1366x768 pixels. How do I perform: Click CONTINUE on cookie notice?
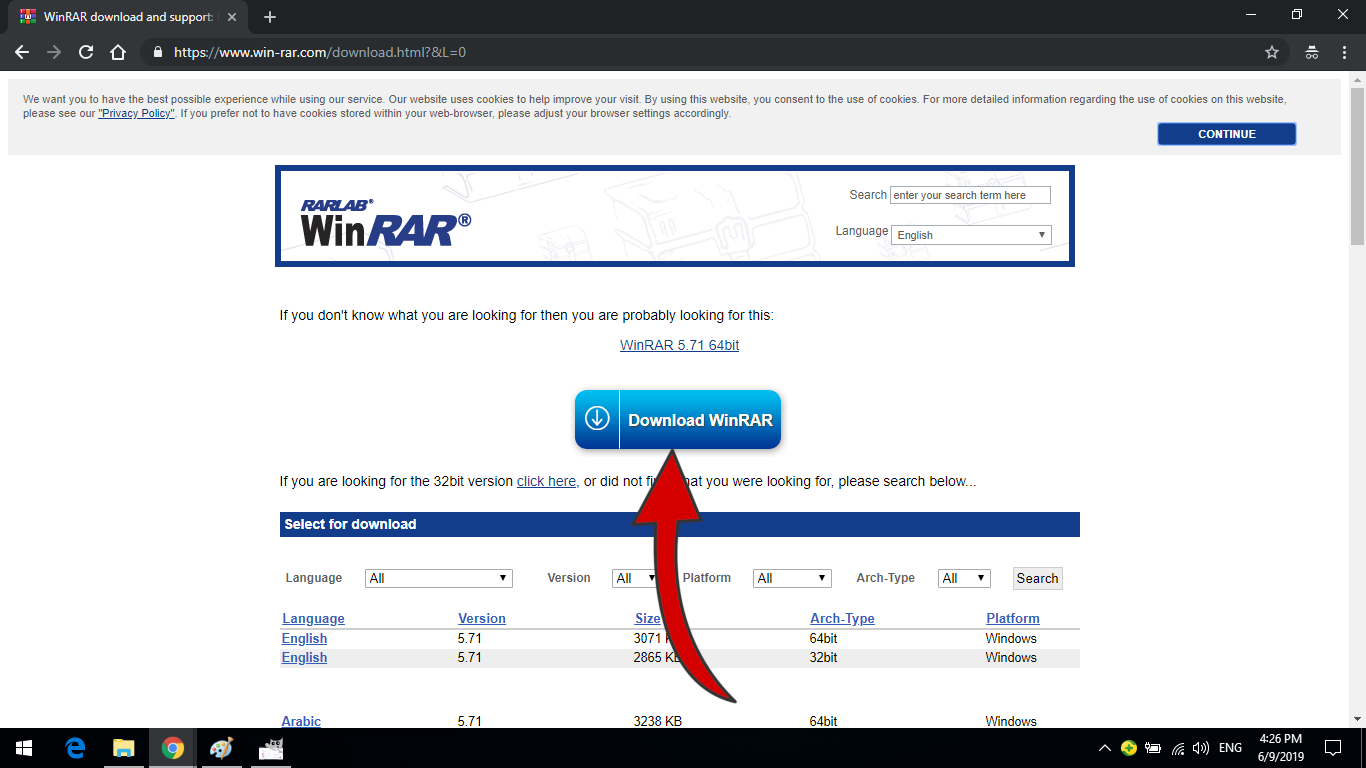pyautogui.click(x=1227, y=134)
